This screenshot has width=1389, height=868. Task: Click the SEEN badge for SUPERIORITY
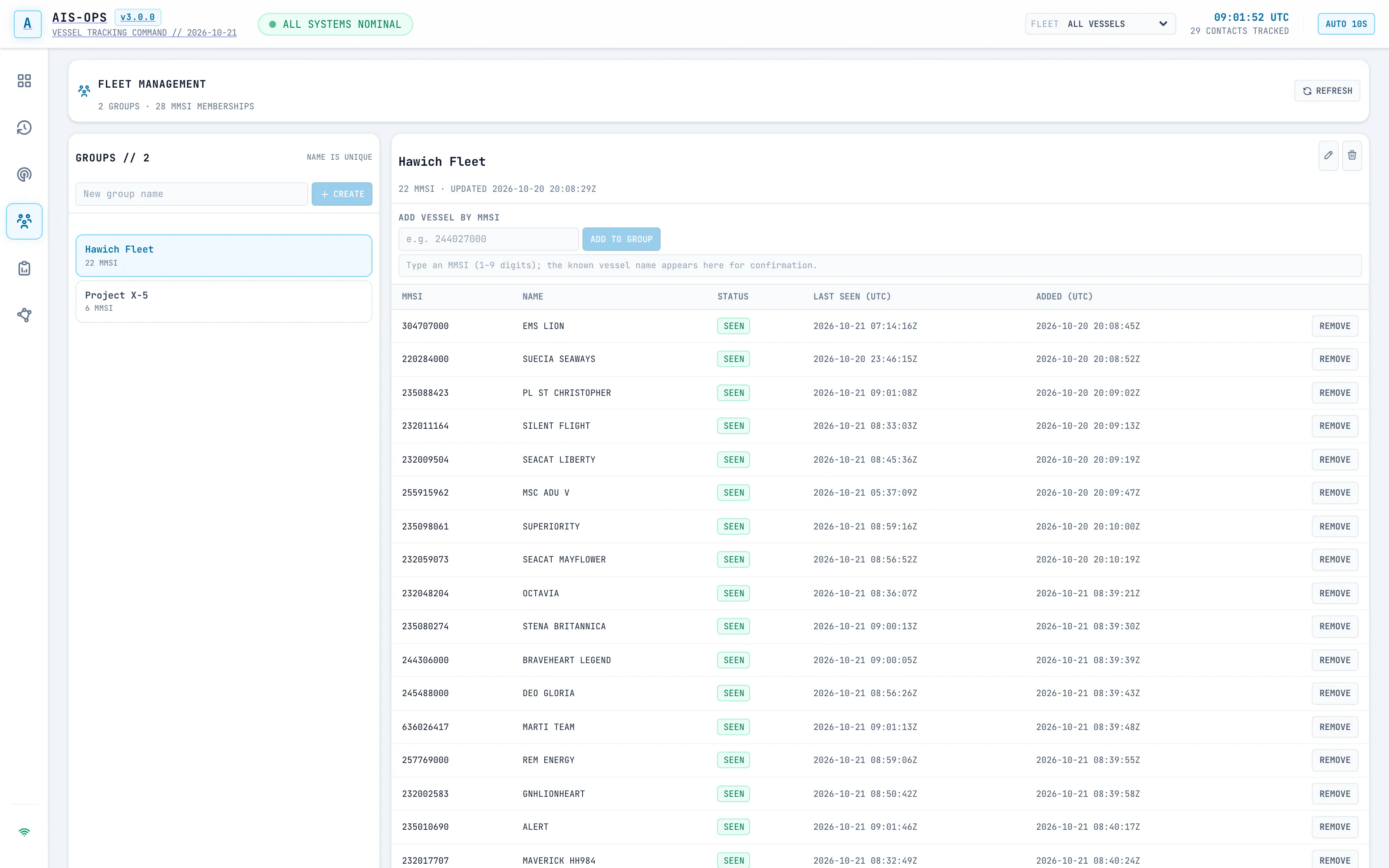point(734,526)
